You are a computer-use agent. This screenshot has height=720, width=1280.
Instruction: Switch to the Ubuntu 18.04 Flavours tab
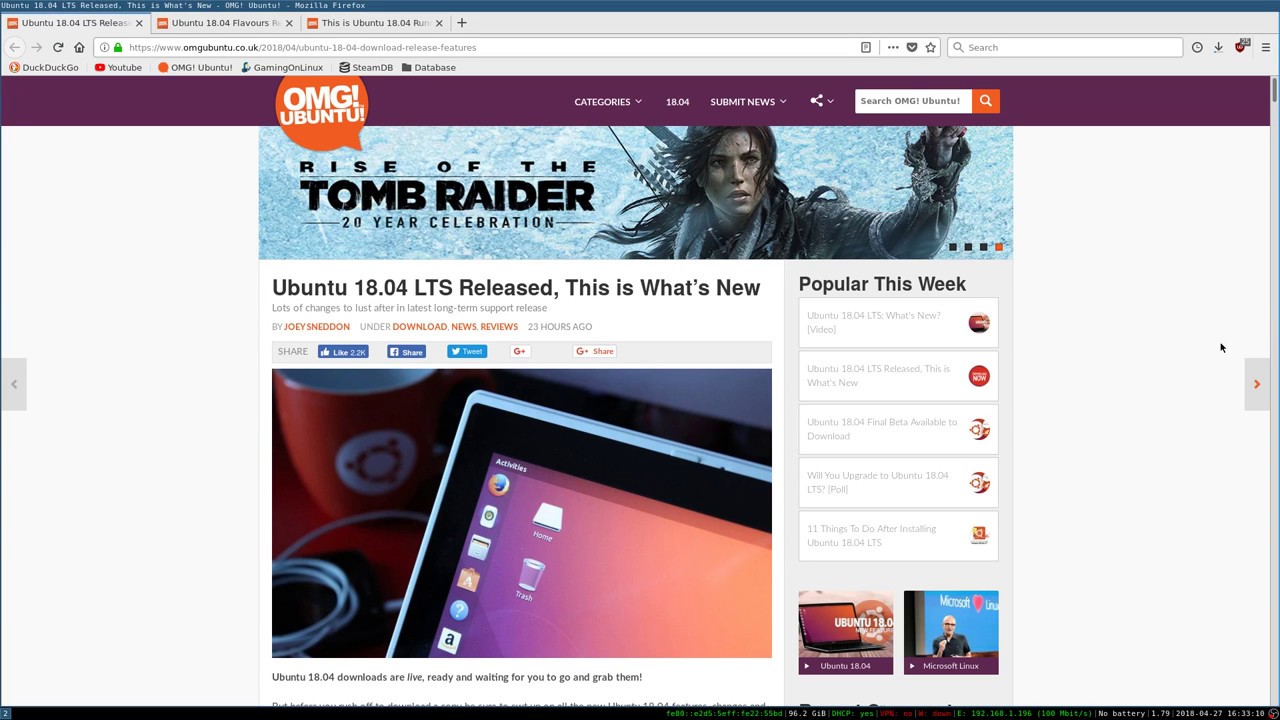pyautogui.click(x=225, y=22)
